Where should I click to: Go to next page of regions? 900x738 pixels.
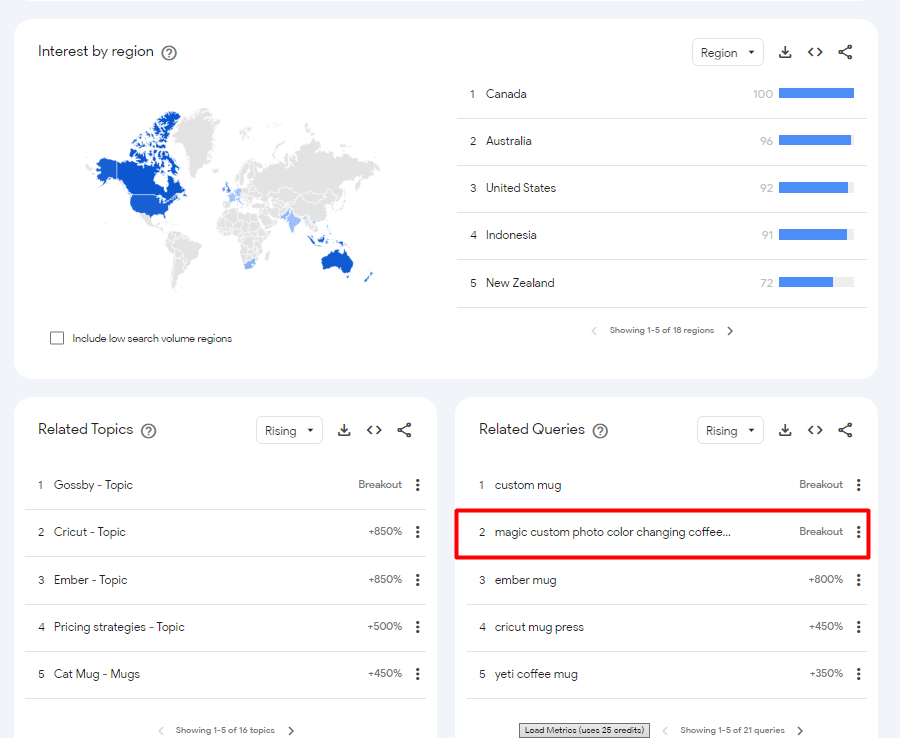click(x=730, y=331)
